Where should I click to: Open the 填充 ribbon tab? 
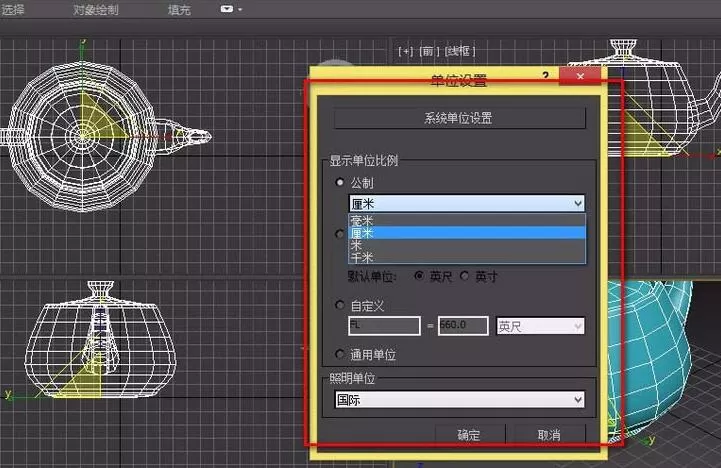(x=179, y=10)
